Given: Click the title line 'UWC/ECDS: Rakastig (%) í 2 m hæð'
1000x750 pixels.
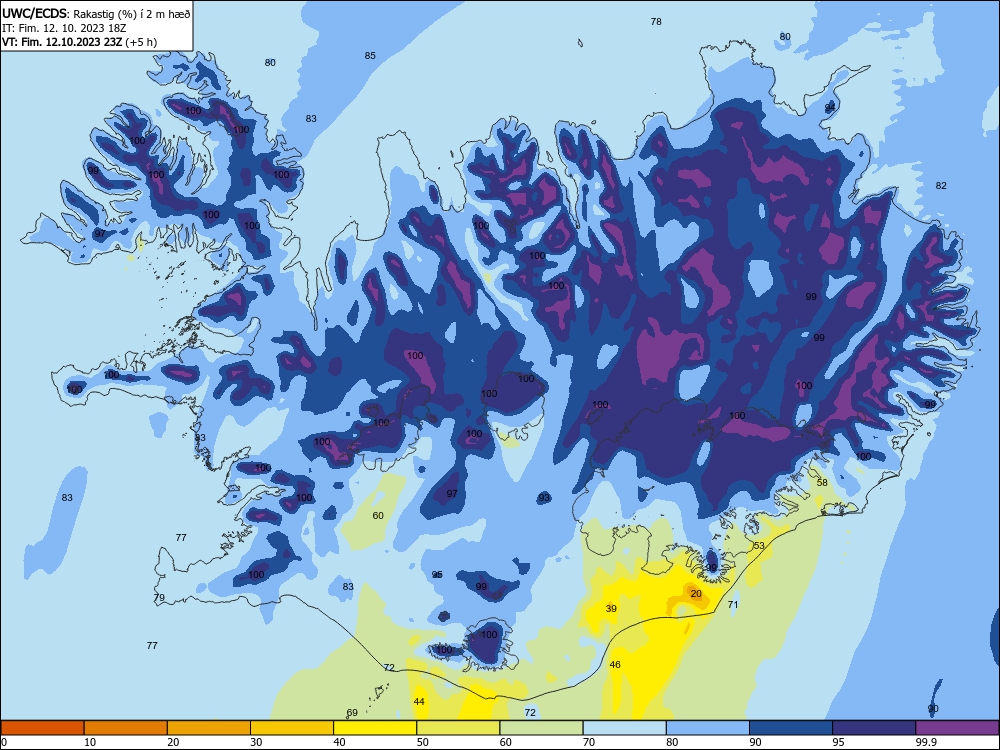Looking at the screenshot, I should (x=96, y=14).
